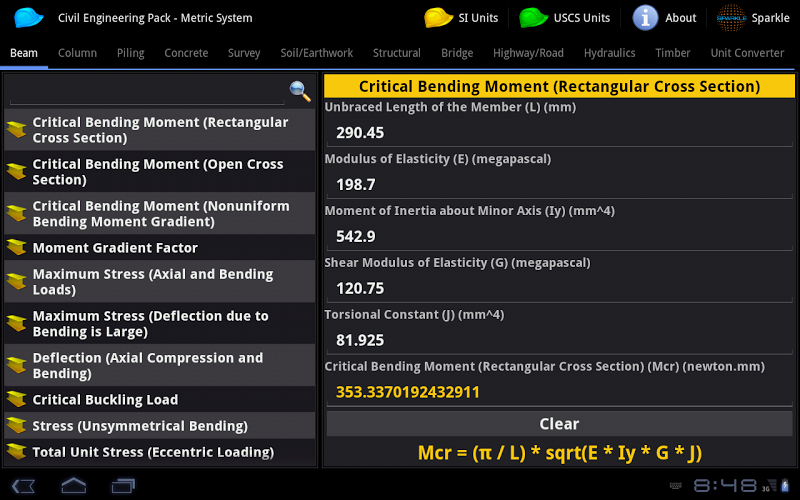The height and width of the screenshot is (500, 800).
Task: Open Deflection (Axial Compression and Bending)
Action: coord(160,365)
